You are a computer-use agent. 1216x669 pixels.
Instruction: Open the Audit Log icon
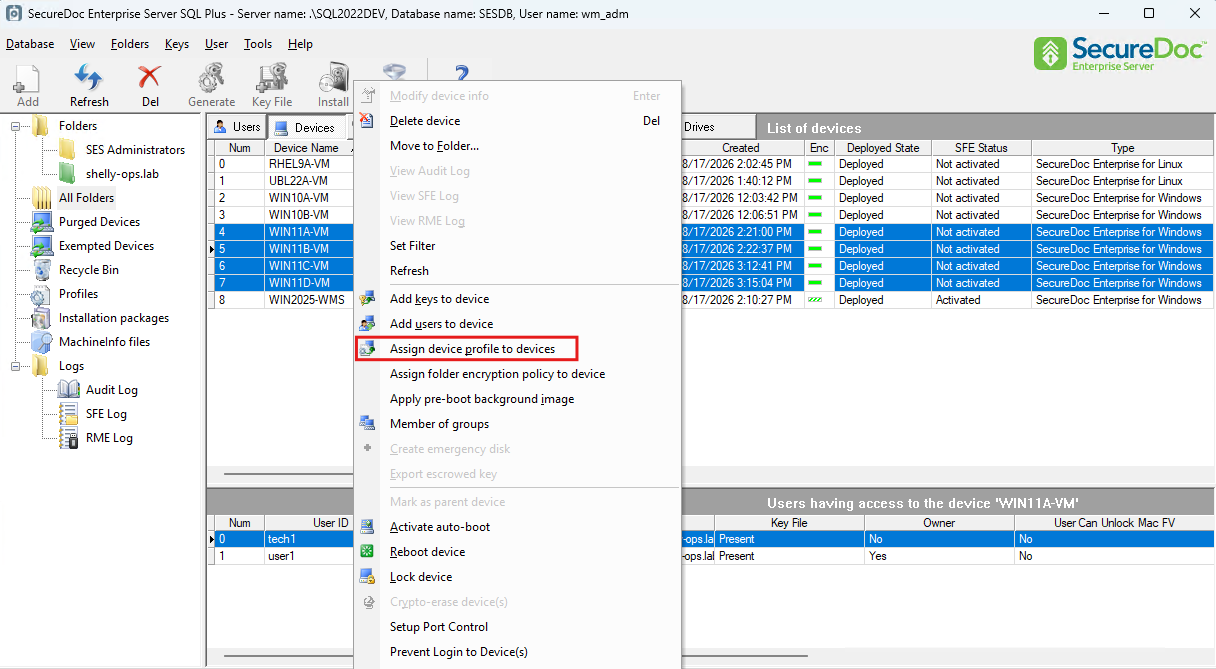pos(69,390)
